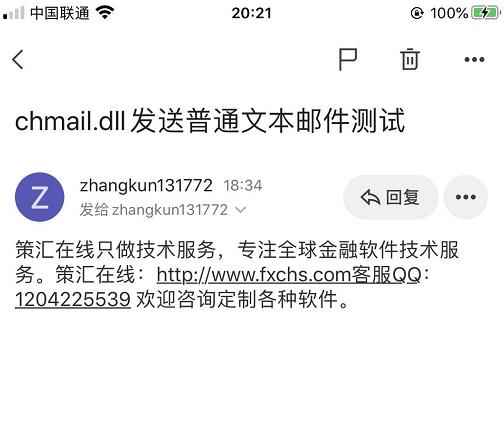Delete the email using the trash icon
This screenshot has width=504, height=421.
point(410,59)
